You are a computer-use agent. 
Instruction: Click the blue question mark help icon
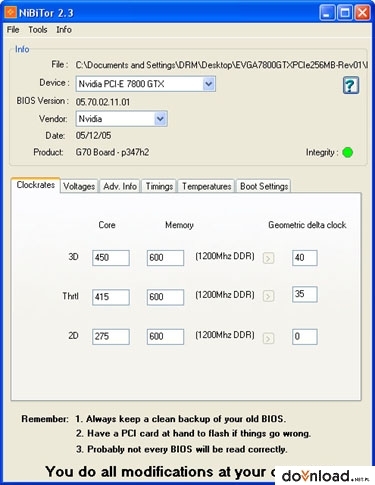[351, 85]
